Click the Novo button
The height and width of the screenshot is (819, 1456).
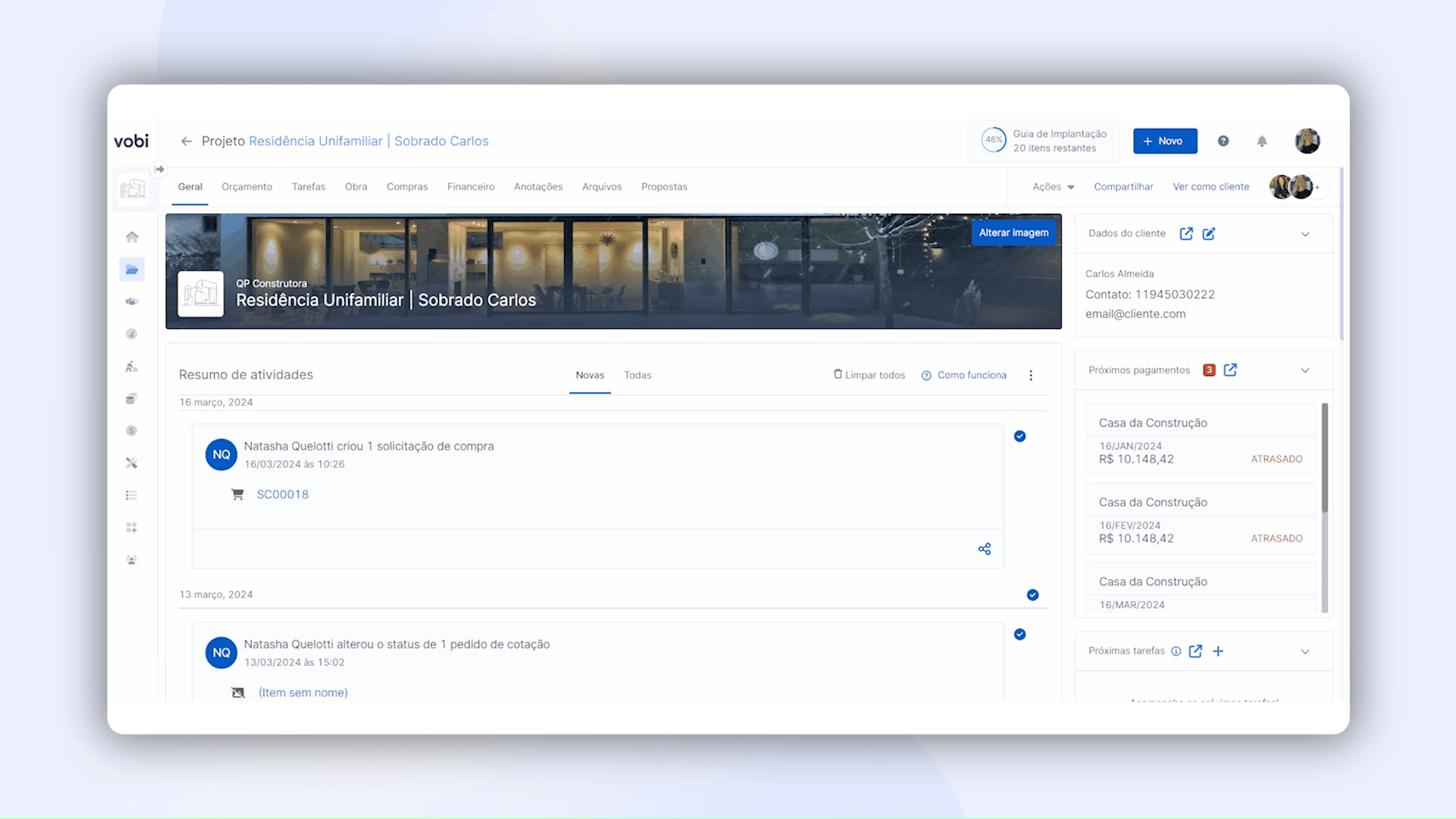pos(1165,141)
